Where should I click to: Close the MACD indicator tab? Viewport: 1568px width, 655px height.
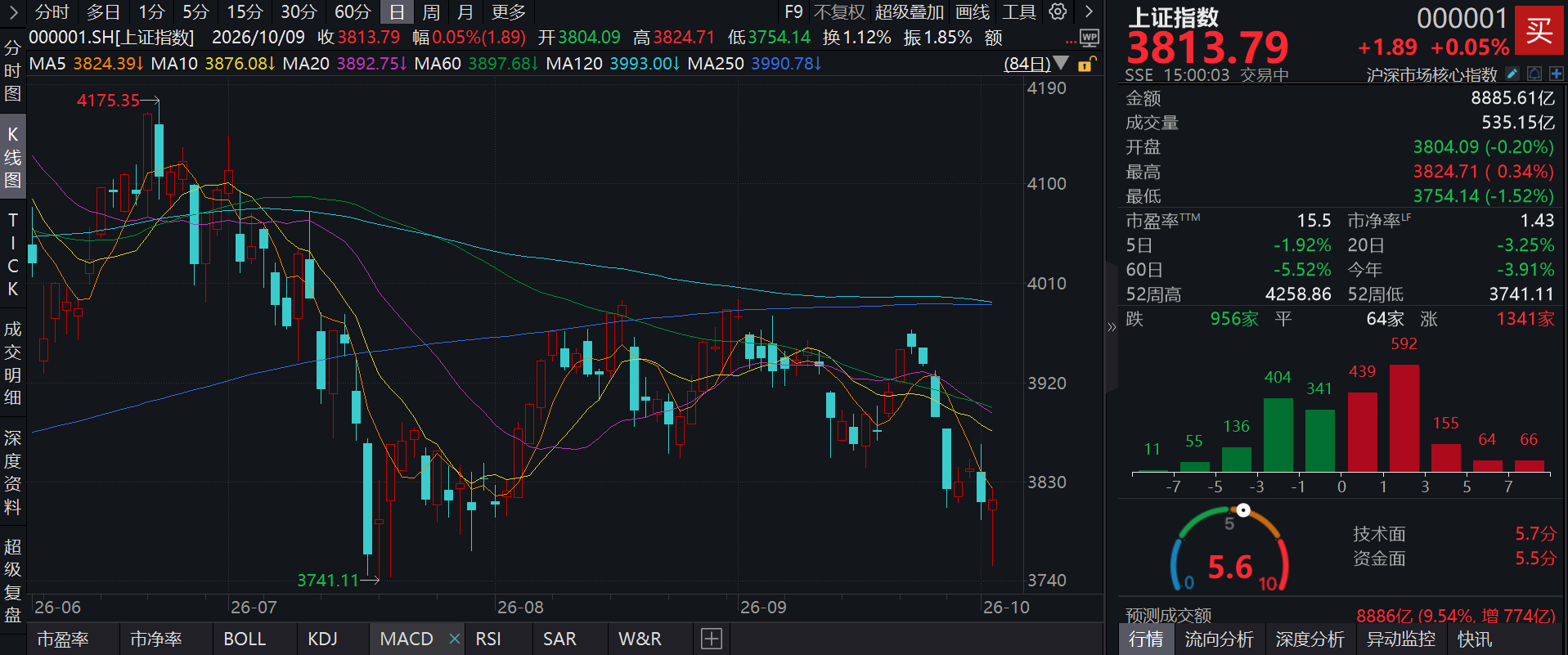click(x=455, y=639)
